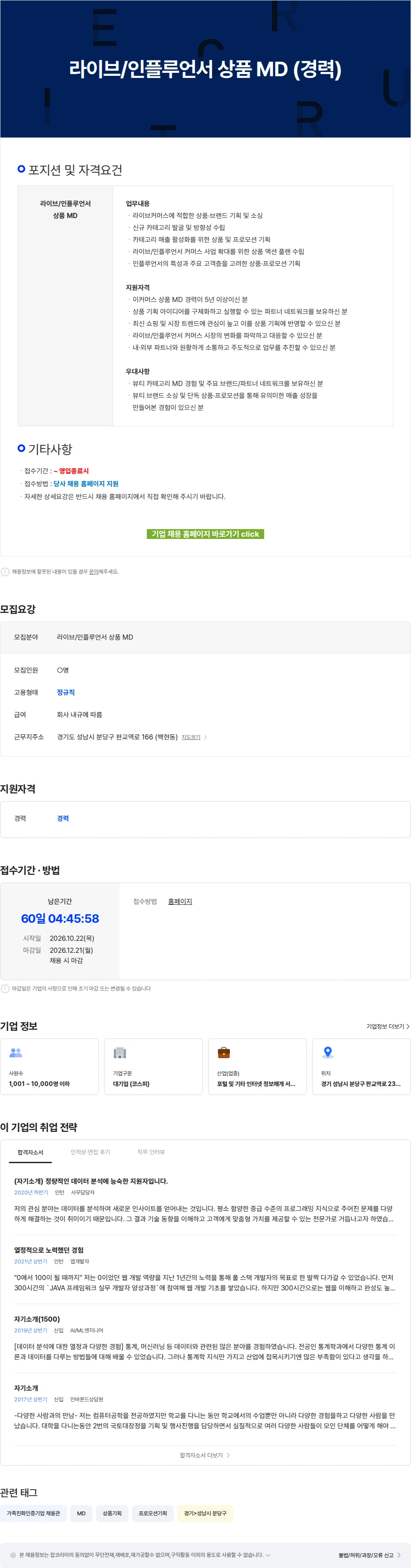This screenshot has width=411, height=1568.
Task: Click the banner title 라이브/인플루언서 상품 MD (경력)
Action: pyautogui.click(x=205, y=69)
